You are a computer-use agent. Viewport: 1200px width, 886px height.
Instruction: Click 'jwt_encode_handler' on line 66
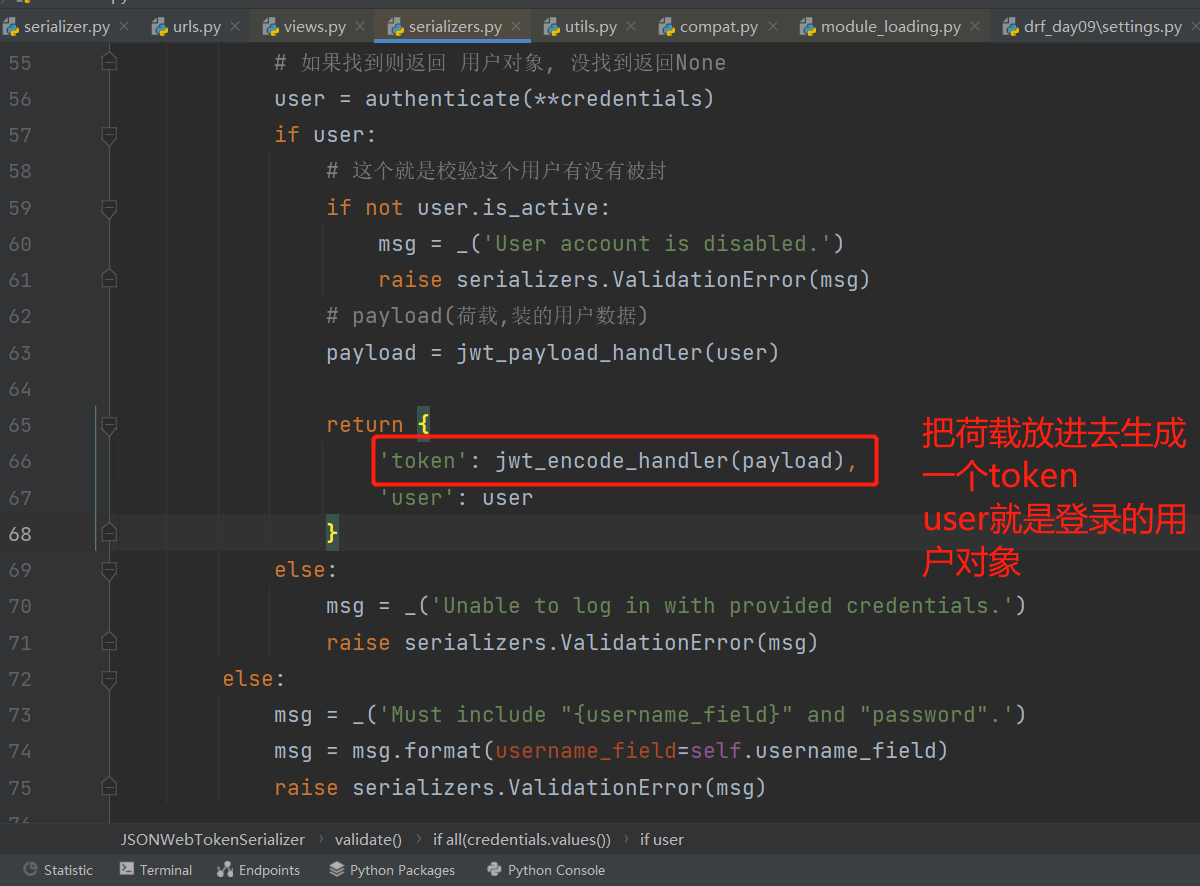(x=612, y=461)
